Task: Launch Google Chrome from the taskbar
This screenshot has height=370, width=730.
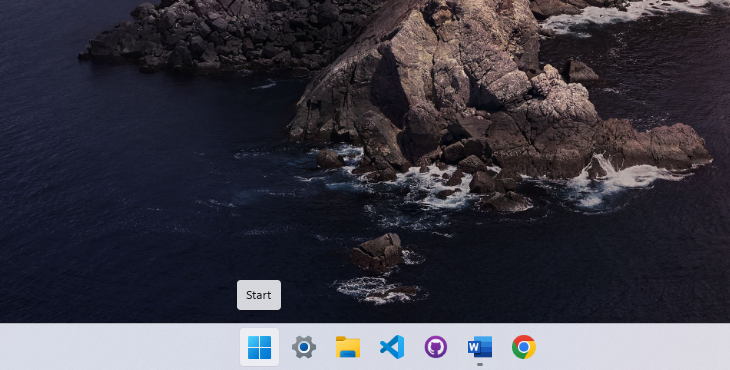Action: pyautogui.click(x=524, y=347)
